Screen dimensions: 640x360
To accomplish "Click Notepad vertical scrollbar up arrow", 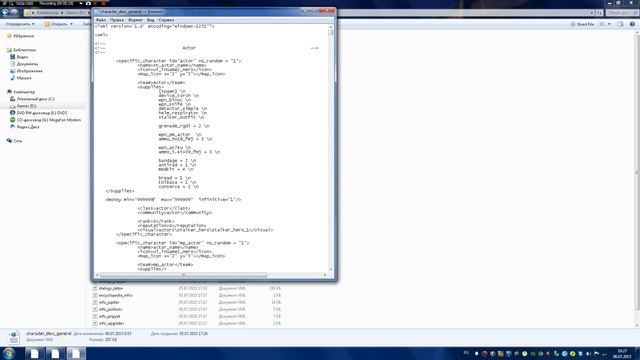I will click(331, 27).
